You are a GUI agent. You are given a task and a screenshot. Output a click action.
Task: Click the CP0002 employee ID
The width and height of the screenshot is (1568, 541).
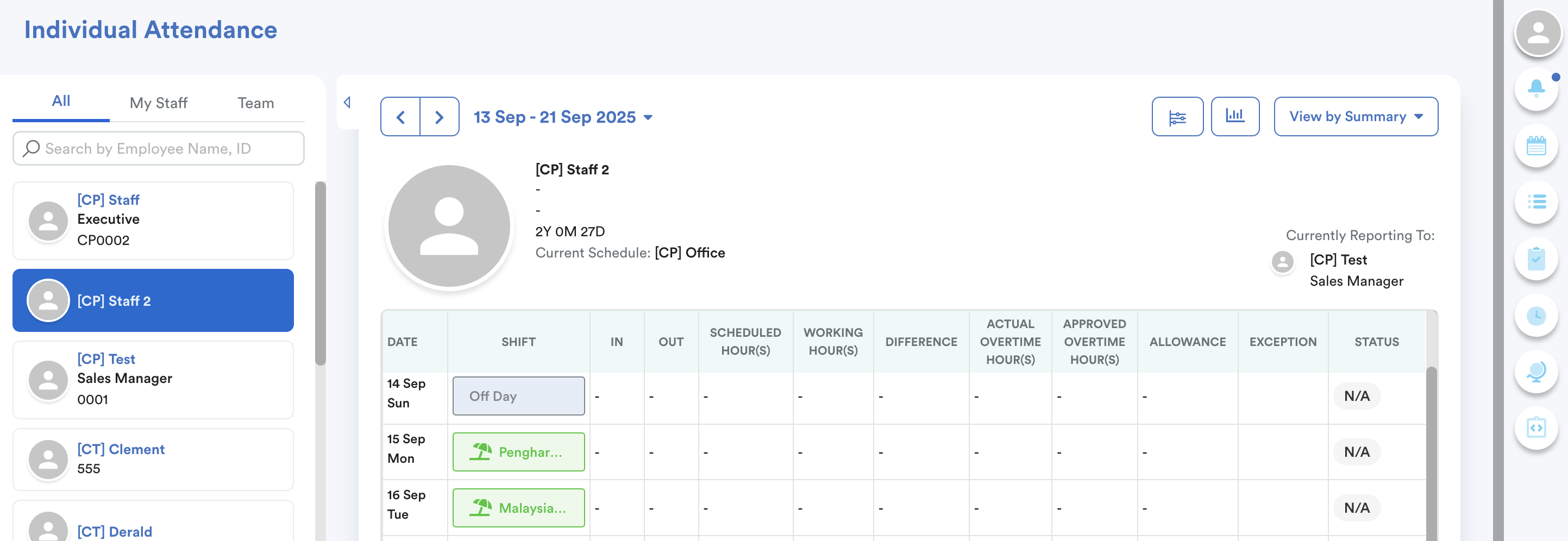[103, 241]
